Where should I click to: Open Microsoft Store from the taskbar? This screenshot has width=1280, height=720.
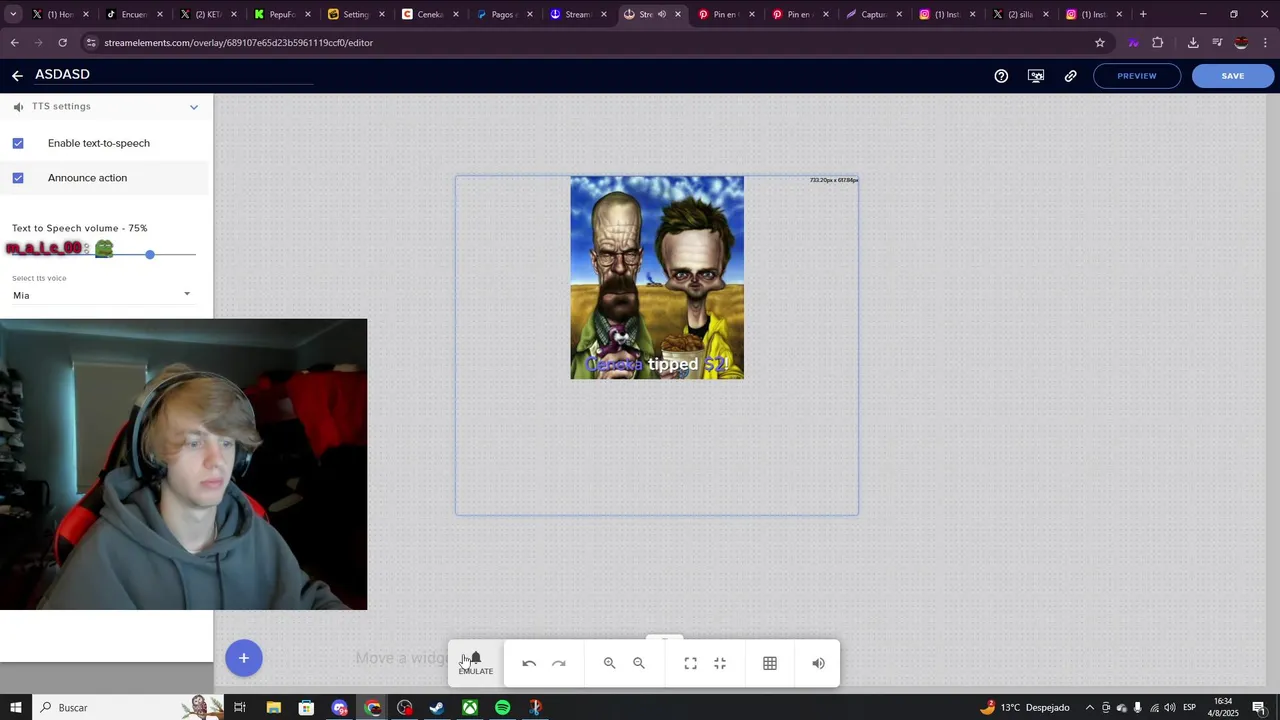306,708
